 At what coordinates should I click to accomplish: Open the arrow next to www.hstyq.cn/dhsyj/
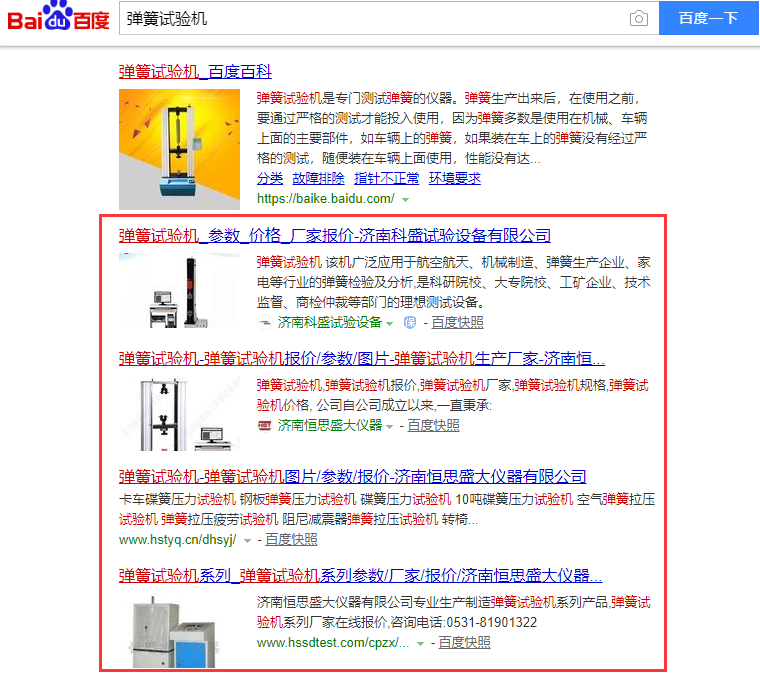pyautogui.click(x=247, y=540)
